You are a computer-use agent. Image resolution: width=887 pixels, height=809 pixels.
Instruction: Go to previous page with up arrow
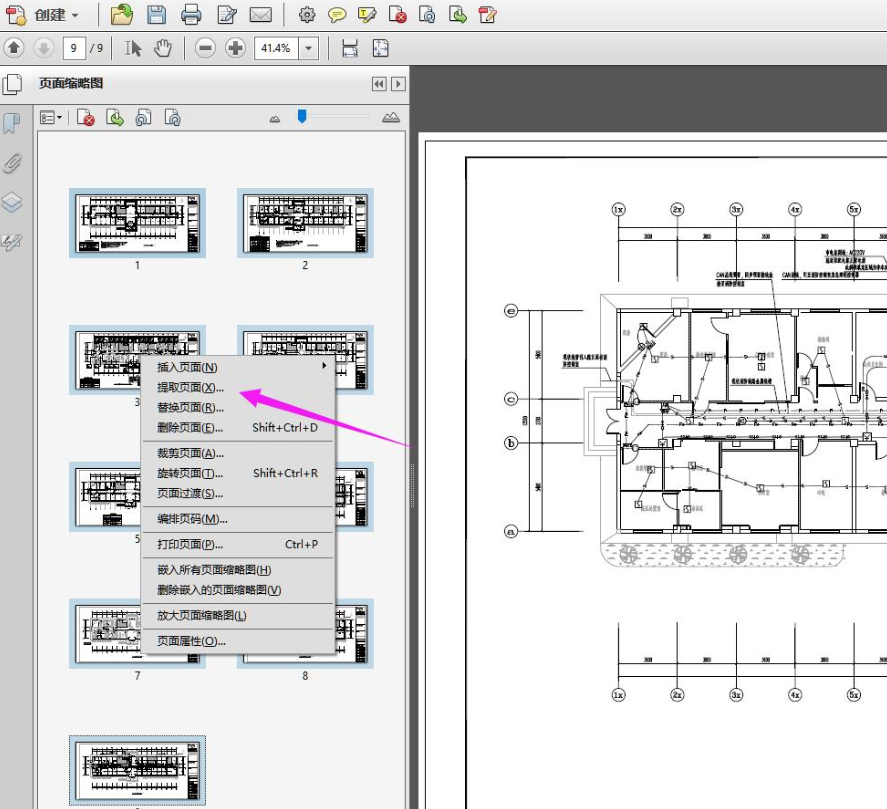tap(14, 48)
